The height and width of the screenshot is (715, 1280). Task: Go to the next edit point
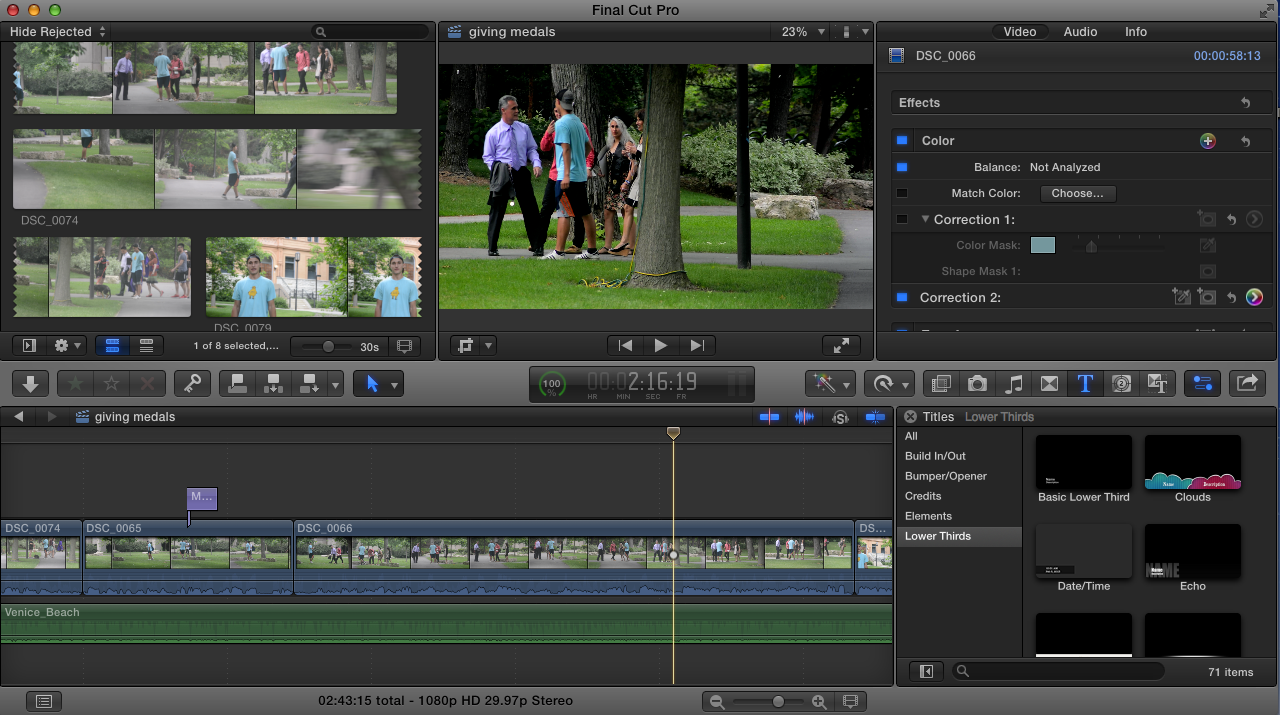(x=697, y=345)
